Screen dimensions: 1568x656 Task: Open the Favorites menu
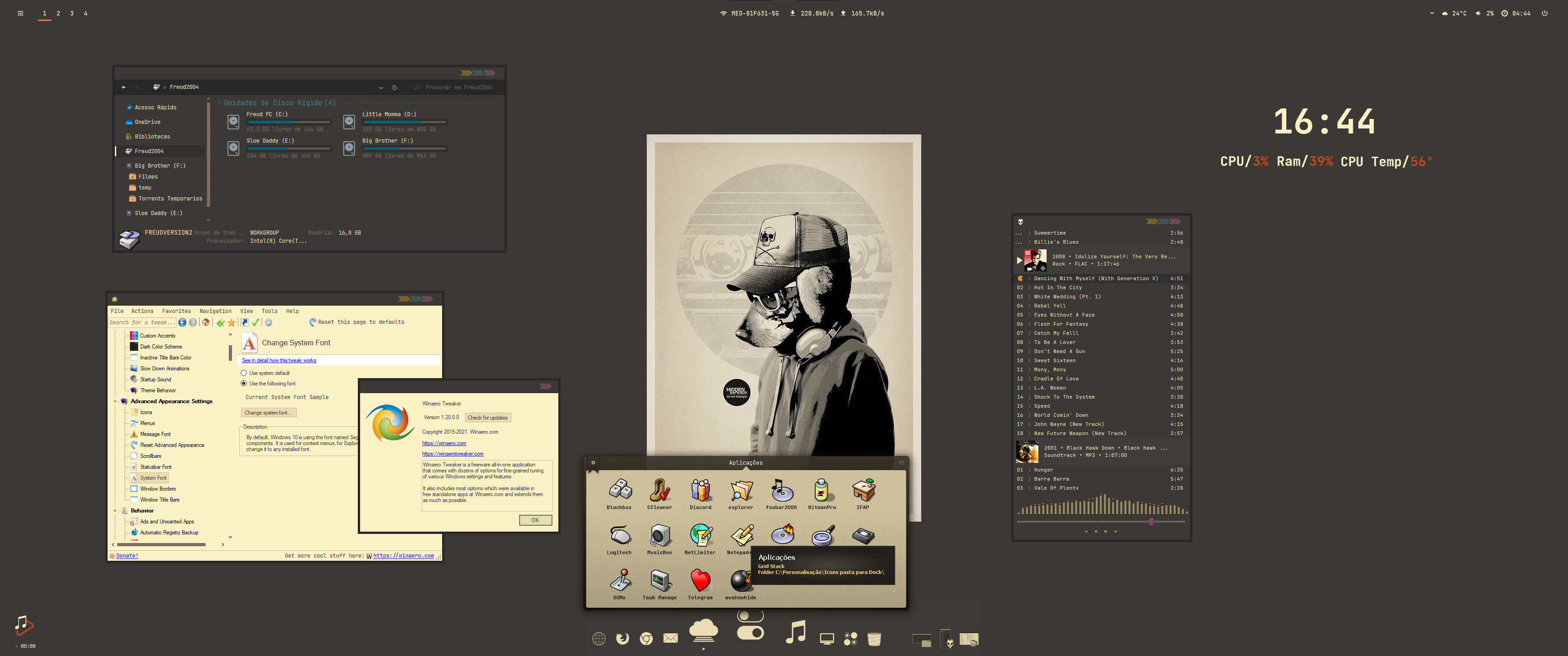tap(176, 311)
